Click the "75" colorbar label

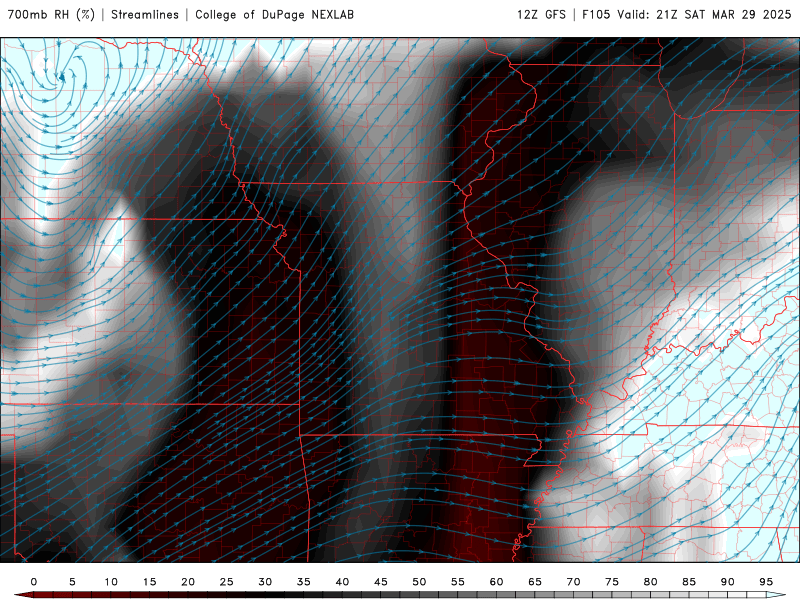coord(612,582)
